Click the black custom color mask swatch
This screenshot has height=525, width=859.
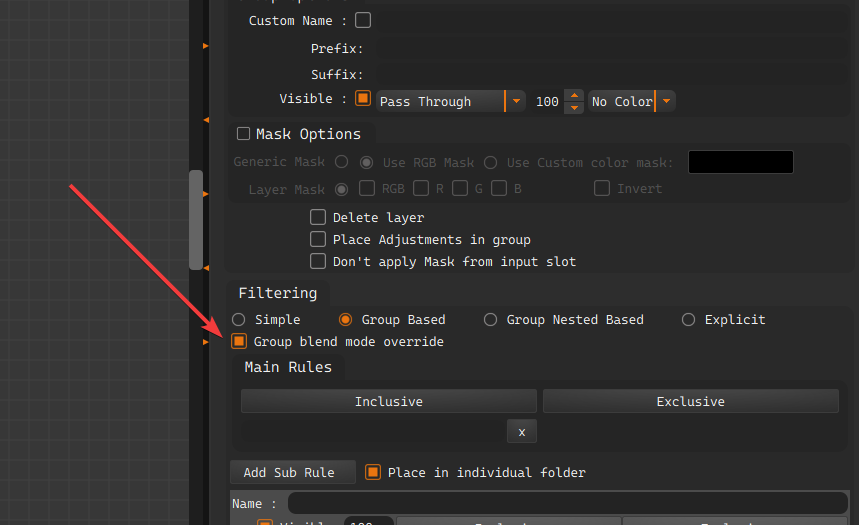(x=740, y=162)
